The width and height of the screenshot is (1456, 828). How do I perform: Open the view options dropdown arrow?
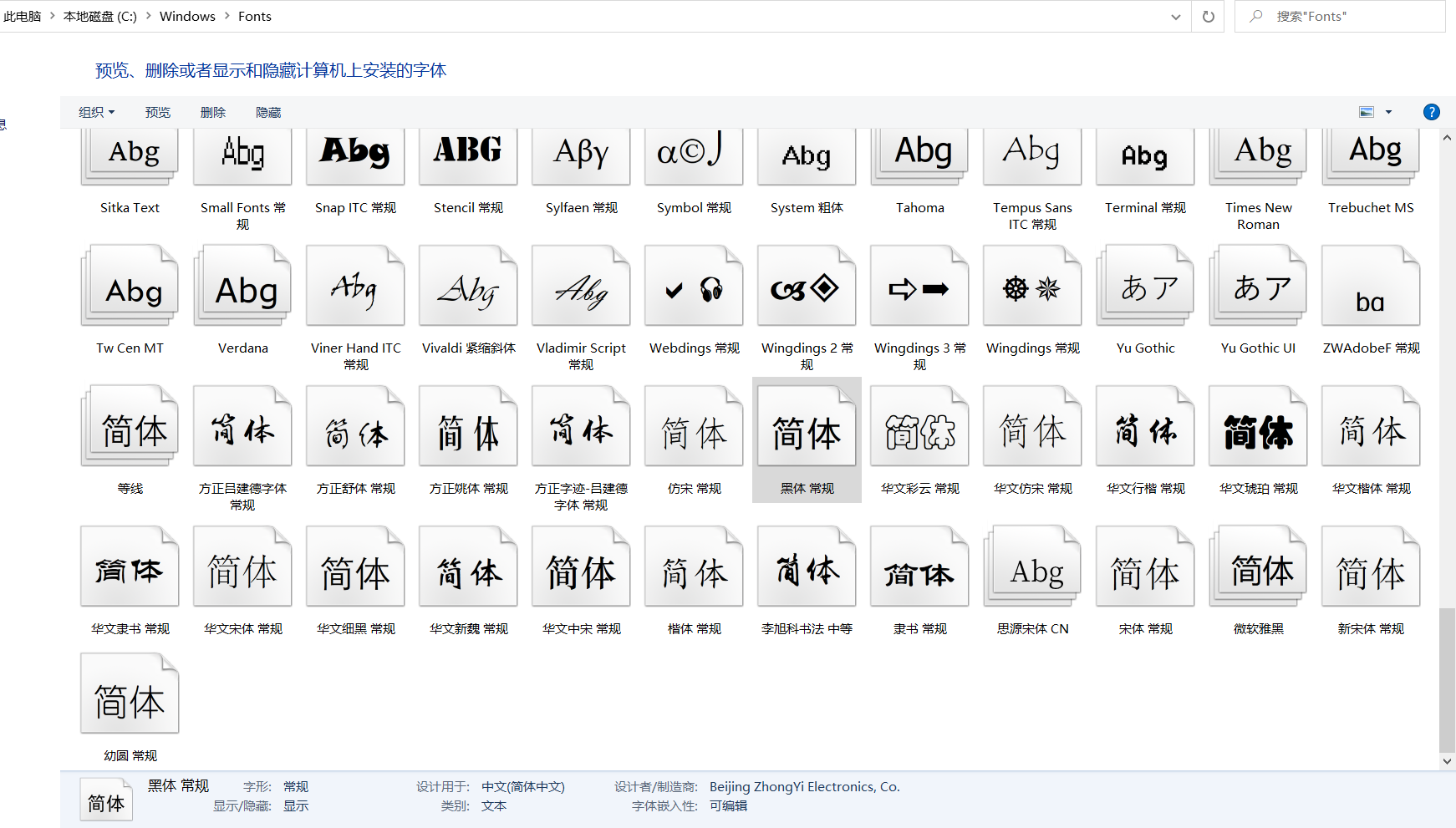(x=1389, y=111)
